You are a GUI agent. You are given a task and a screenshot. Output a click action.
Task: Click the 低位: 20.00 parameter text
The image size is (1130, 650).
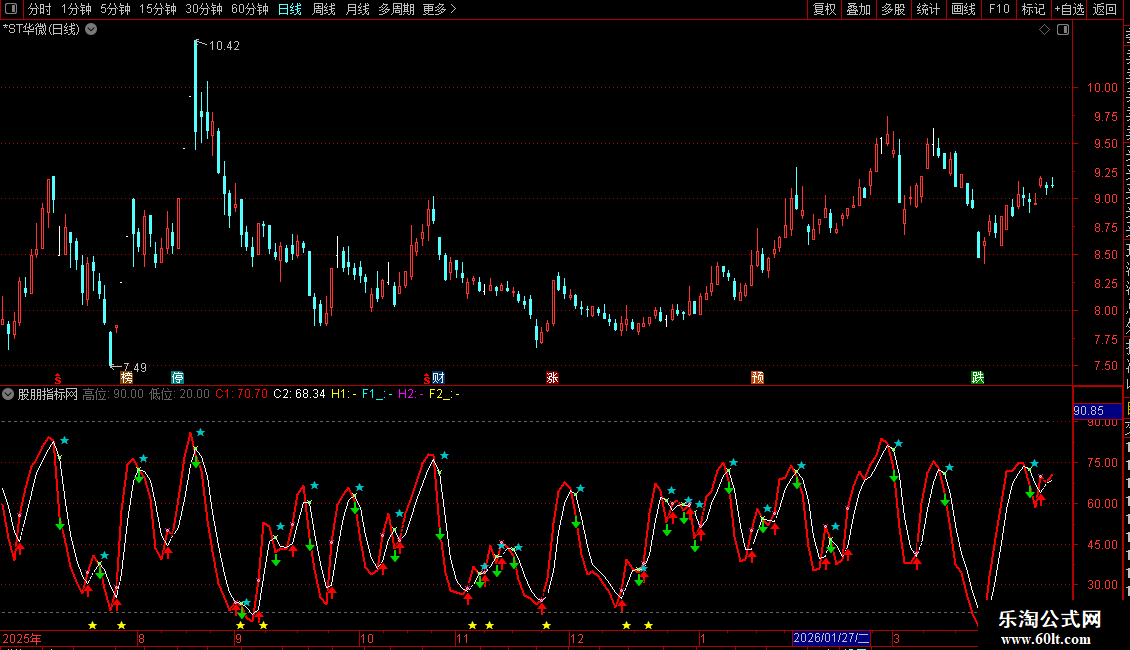(x=179, y=394)
